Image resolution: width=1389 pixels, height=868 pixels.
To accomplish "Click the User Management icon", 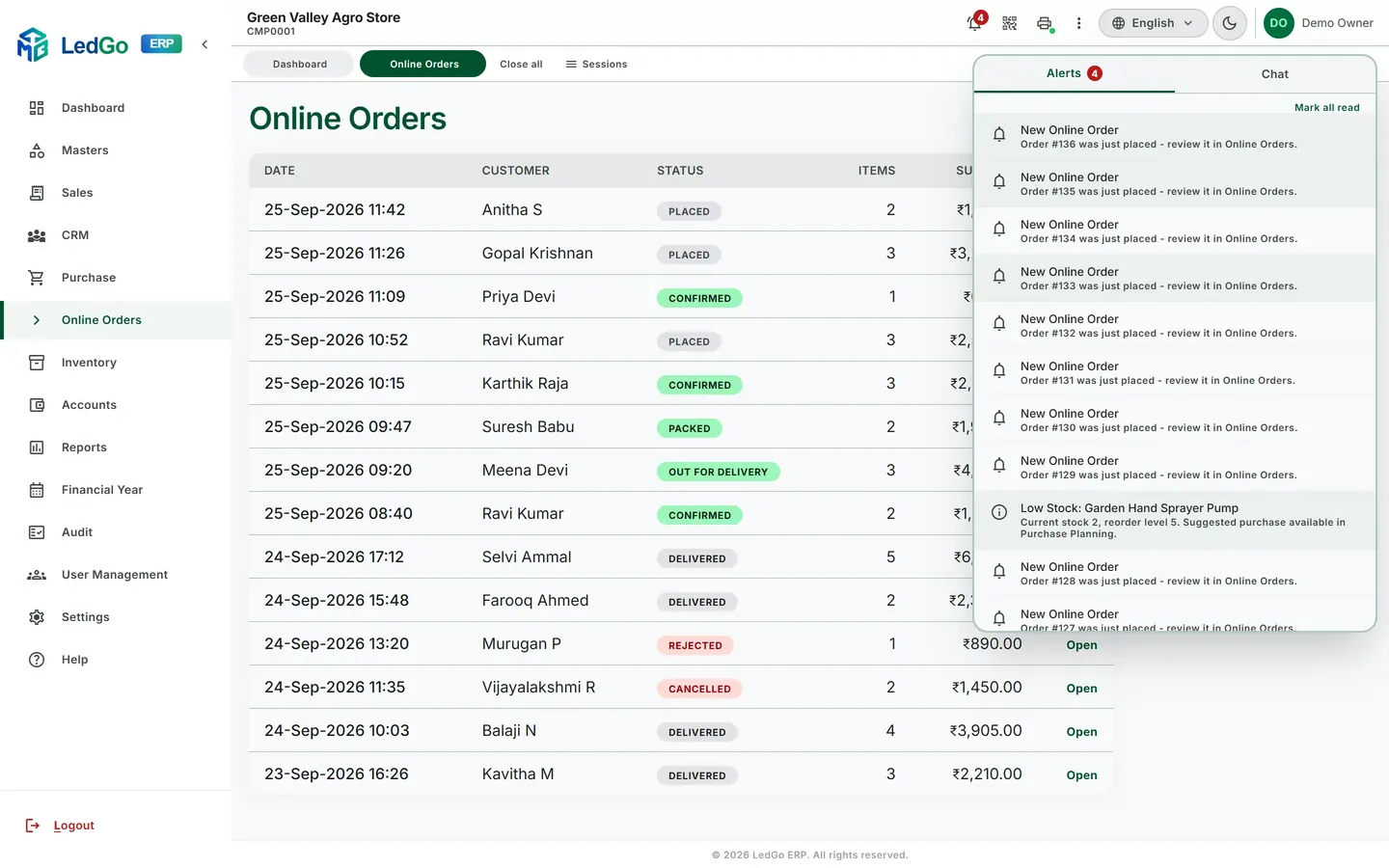I will tap(37, 575).
